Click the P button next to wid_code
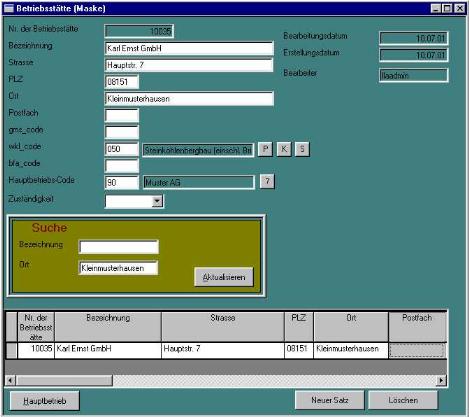 click(265, 149)
